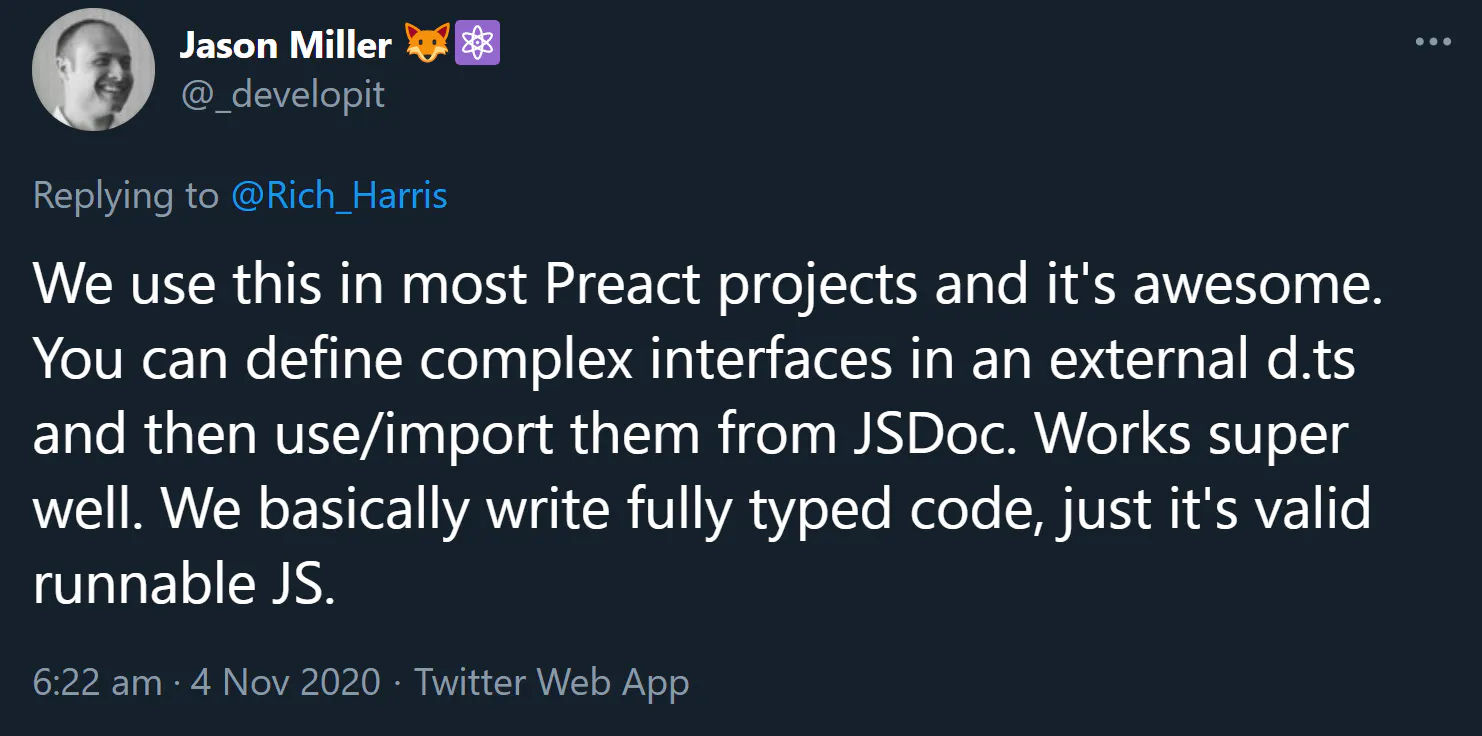Click Jason Miller's profile avatar photo
This screenshot has height=736, width=1482.
(93, 70)
